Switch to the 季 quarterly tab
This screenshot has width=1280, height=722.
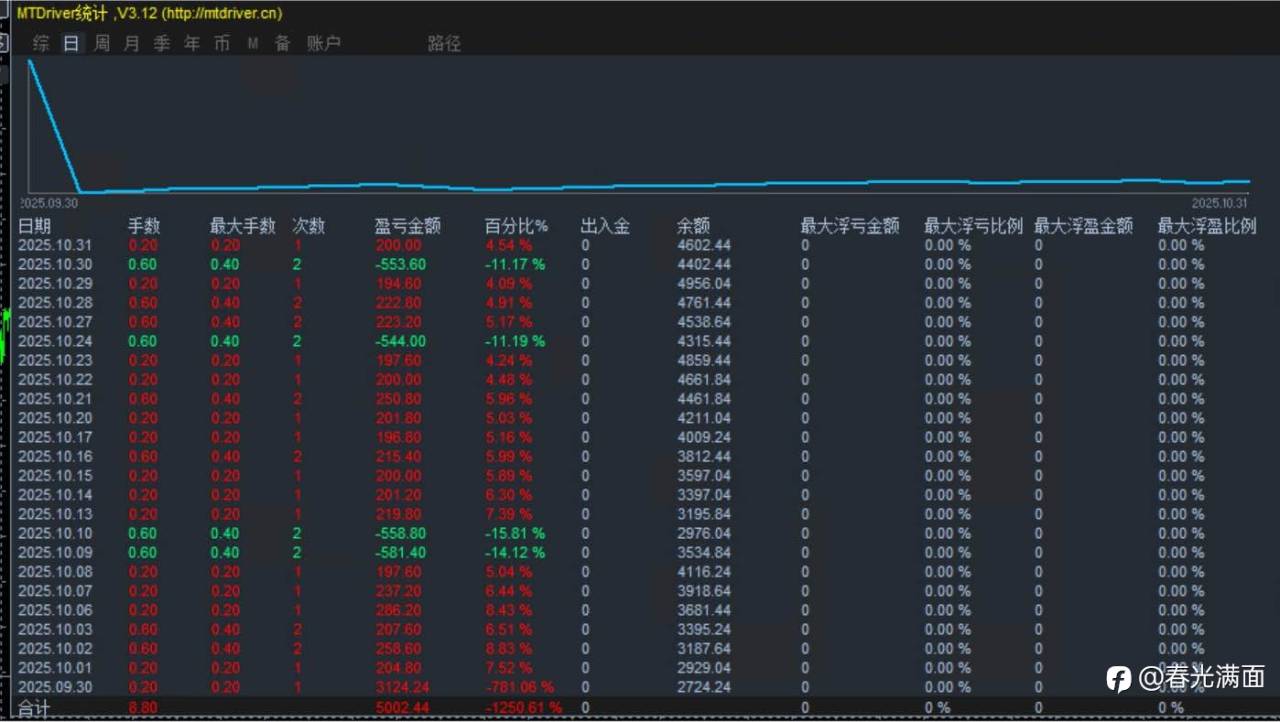tap(161, 43)
